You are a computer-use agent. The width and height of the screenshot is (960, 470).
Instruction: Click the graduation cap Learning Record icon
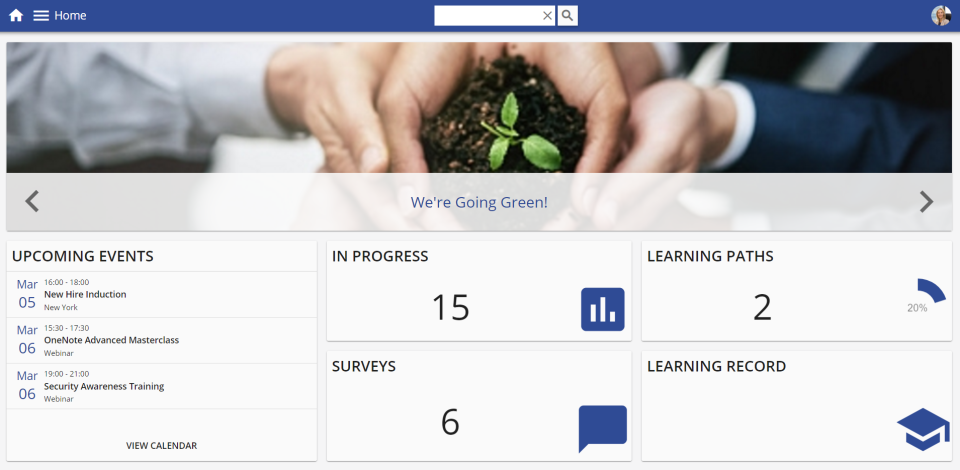(923, 430)
